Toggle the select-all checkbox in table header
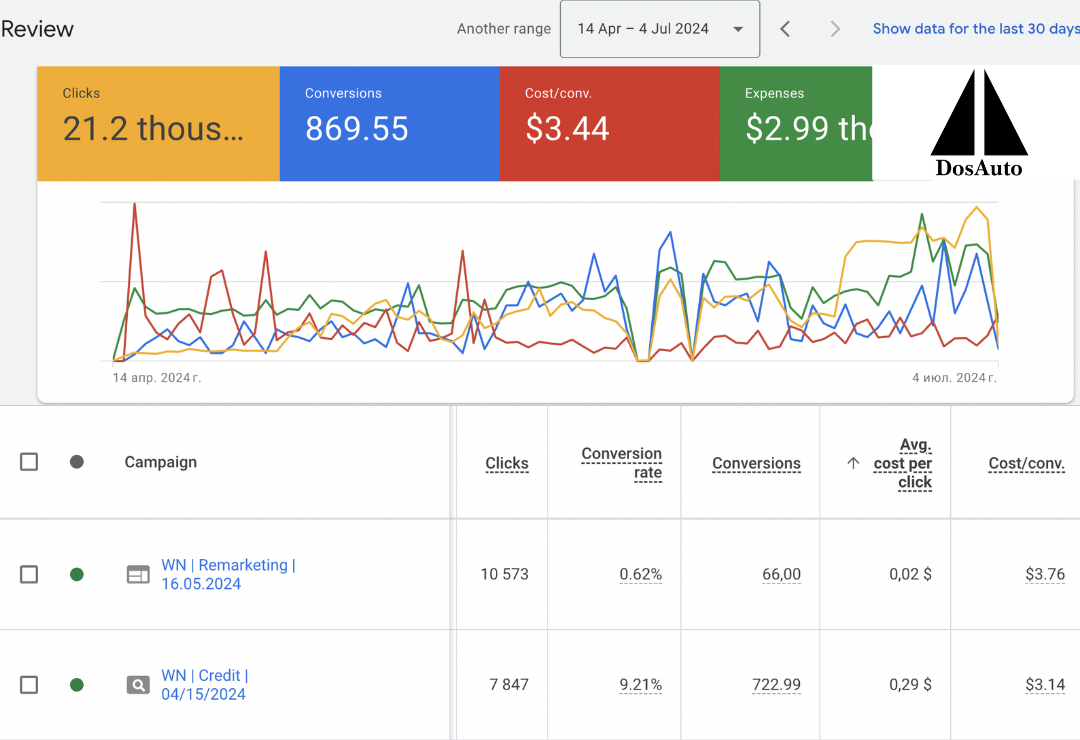1080x740 pixels. 29,462
